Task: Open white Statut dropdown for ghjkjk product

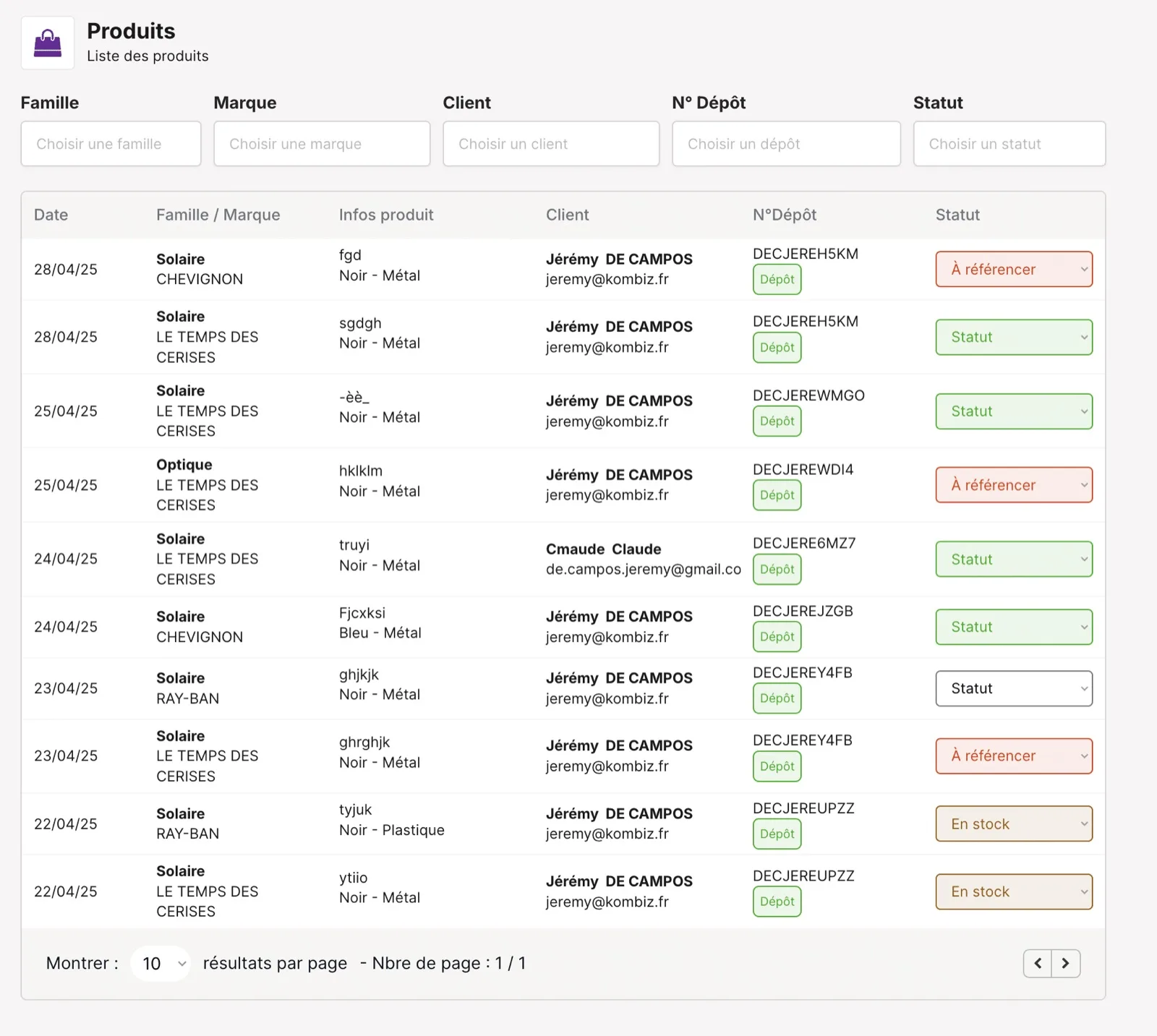Action: point(1014,689)
